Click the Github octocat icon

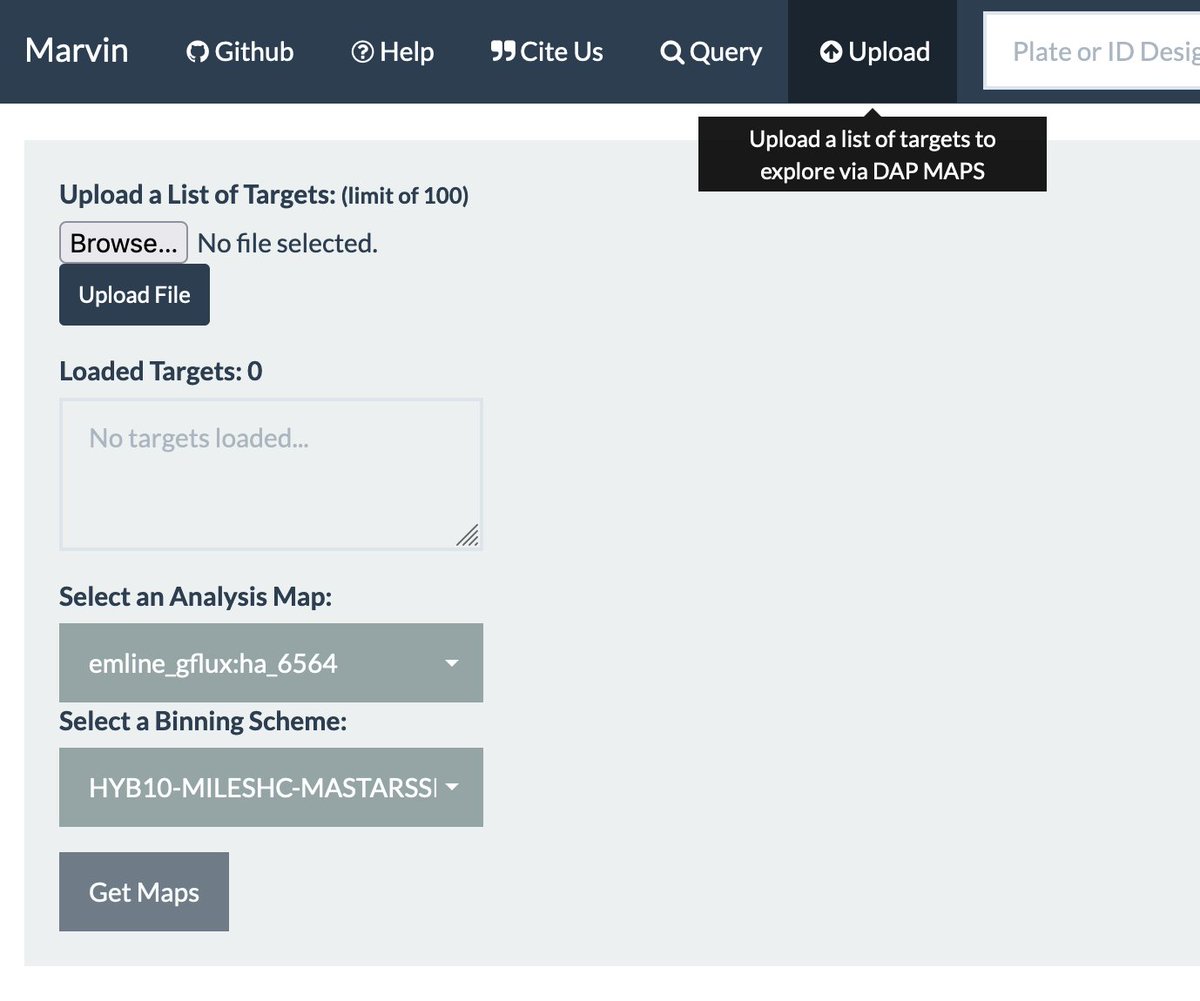coord(198,52)
